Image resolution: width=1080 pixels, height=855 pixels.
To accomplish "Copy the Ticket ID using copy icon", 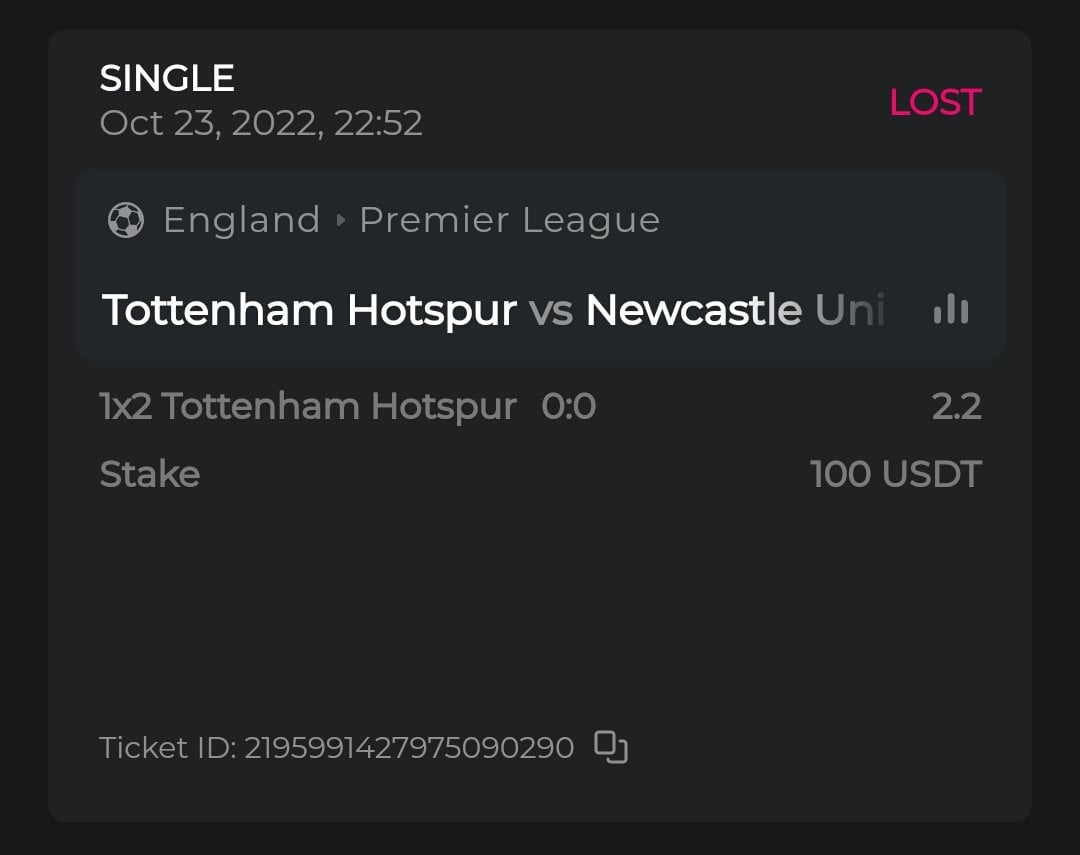I will point(611,747).
